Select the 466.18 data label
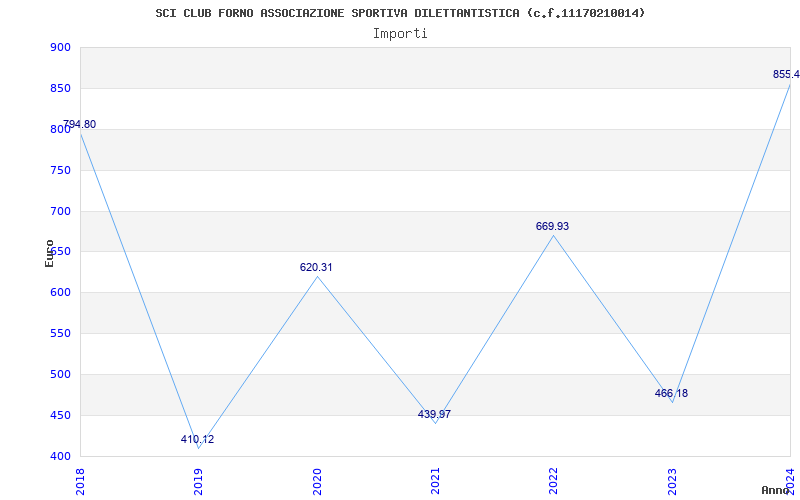Screen dimensions: 800x500 [x=671, y=393]
